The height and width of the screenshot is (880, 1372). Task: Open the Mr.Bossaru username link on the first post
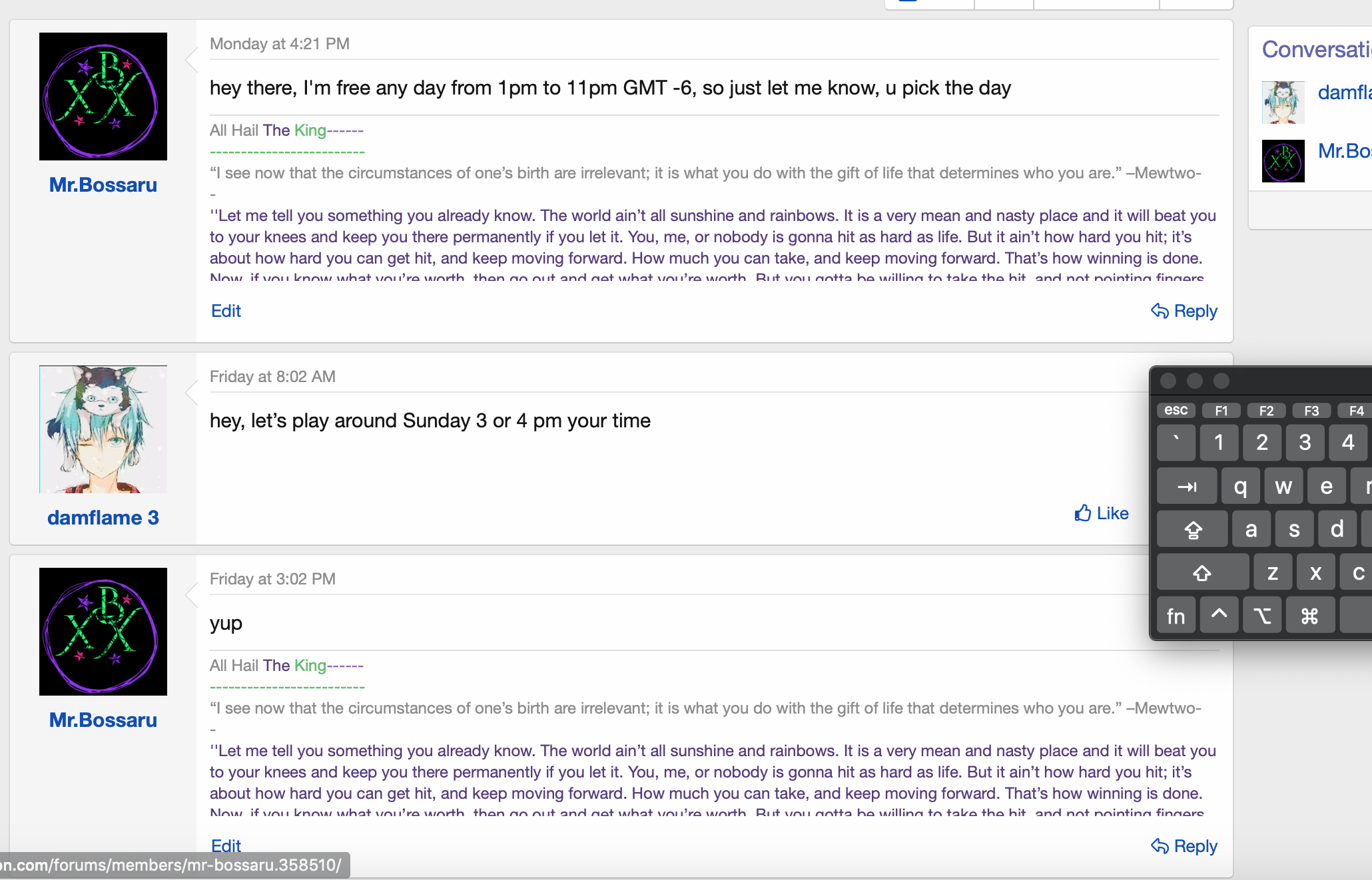tap(103, 184)
